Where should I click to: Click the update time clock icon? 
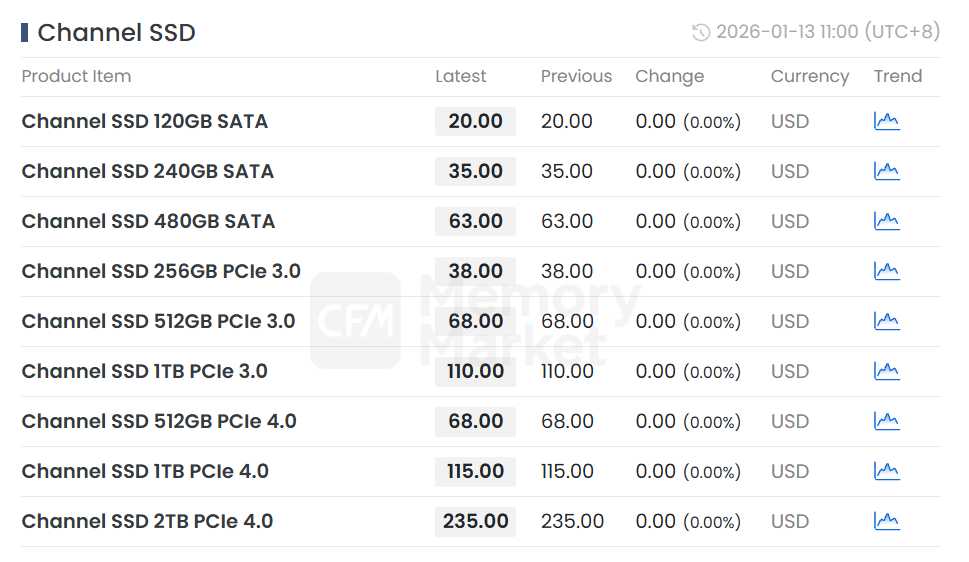[701, 32]
